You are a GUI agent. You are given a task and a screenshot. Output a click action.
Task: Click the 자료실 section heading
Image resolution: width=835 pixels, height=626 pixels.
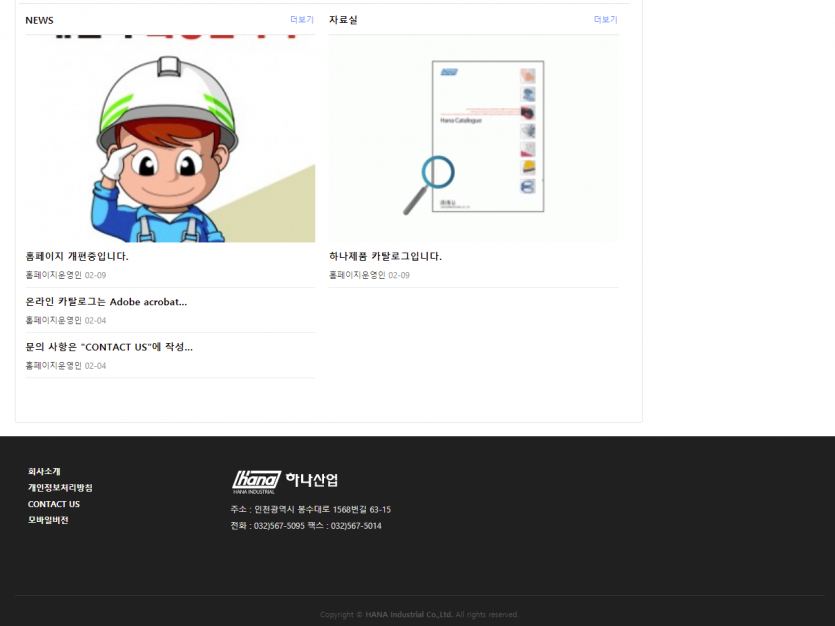click(x=343, y=20)
